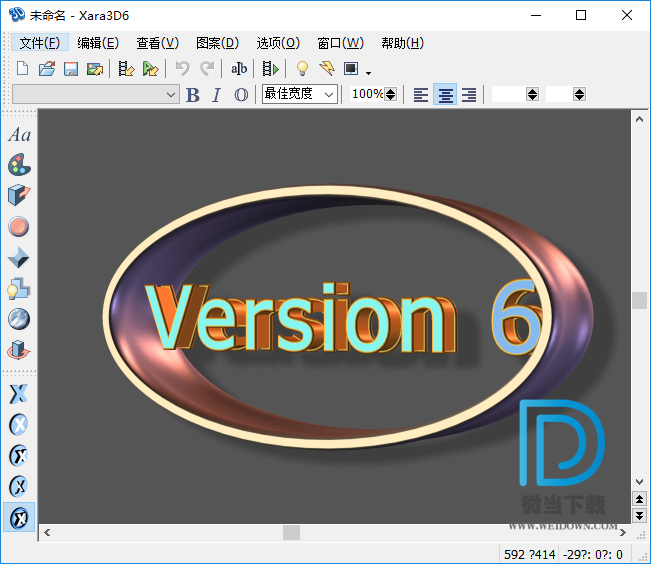
Task: Open the color palette options
Action: pos(19,164)
